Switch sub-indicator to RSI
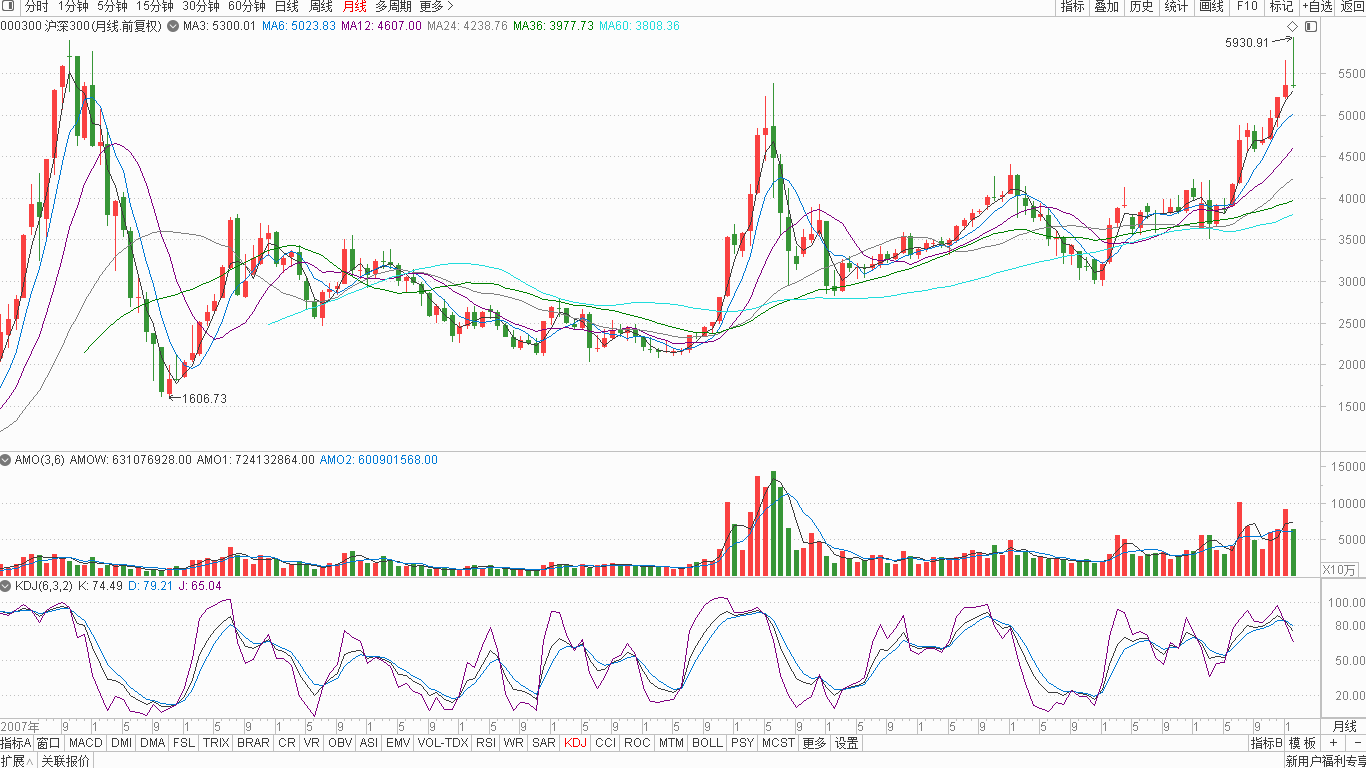Viewport: 1366px width, 768px height. 486,743
